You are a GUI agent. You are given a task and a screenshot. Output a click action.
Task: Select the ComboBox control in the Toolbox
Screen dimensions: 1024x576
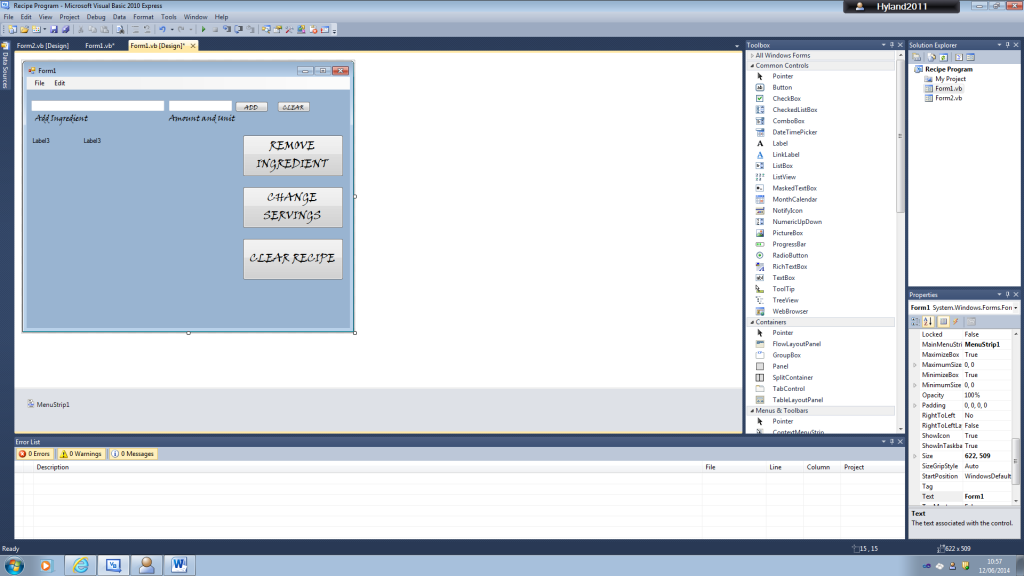[789, 120]
